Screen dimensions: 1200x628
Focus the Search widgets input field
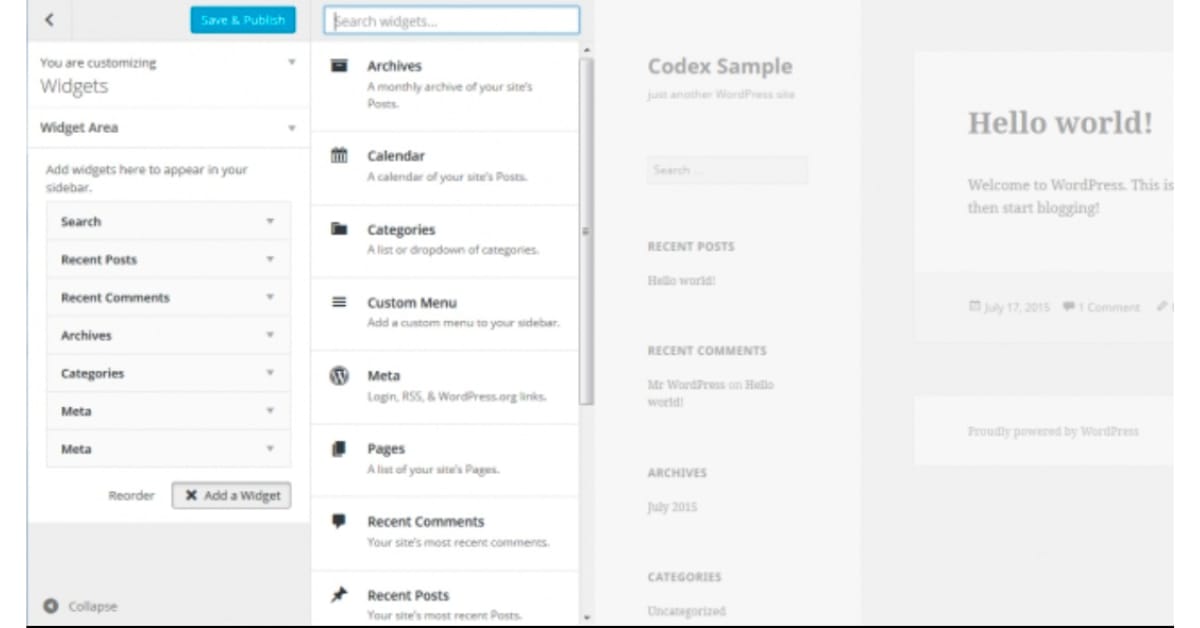click(x=451, y=21)
